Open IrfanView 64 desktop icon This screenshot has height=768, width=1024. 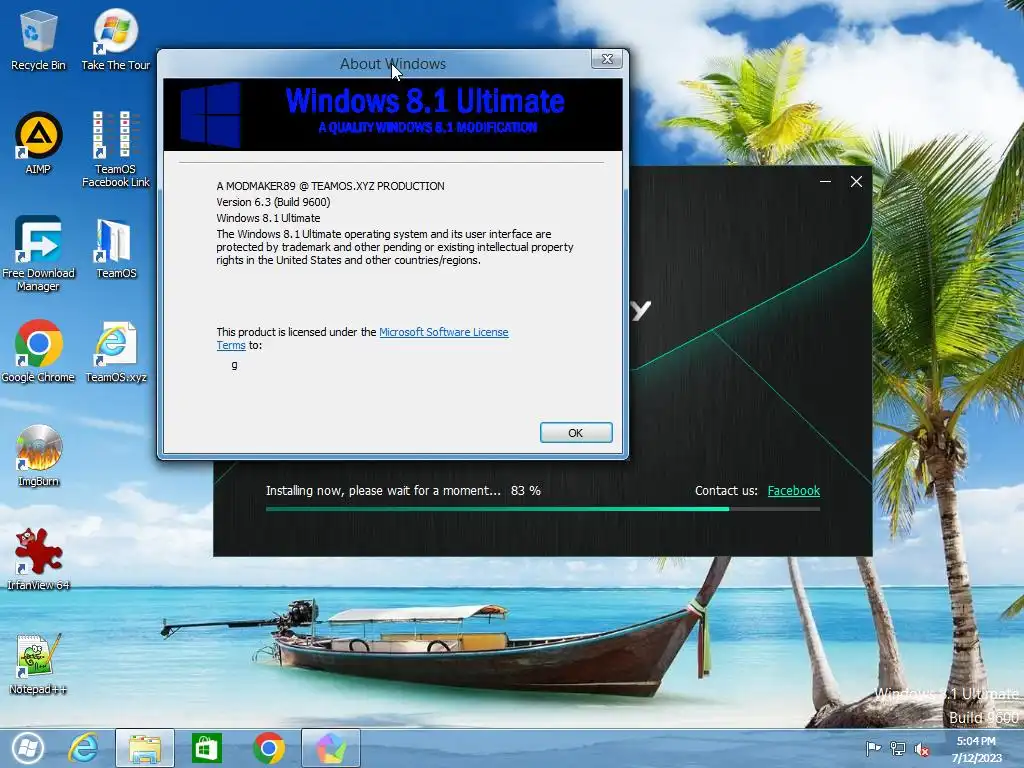[x=38, y=559]
